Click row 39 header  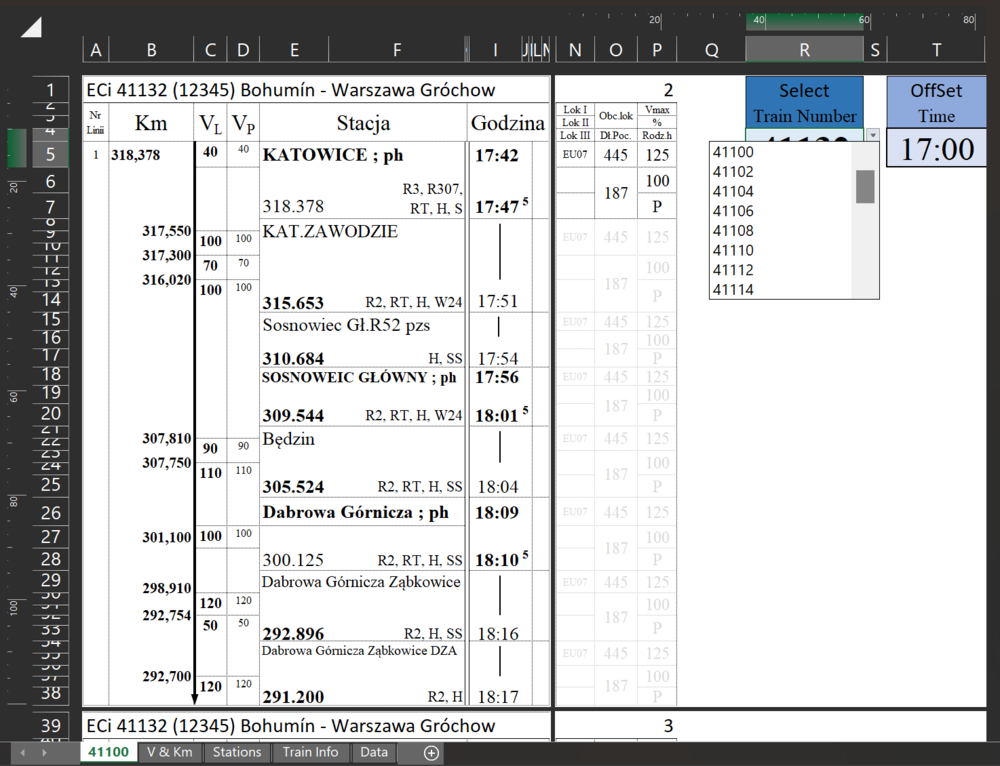(x=51, y=725)
